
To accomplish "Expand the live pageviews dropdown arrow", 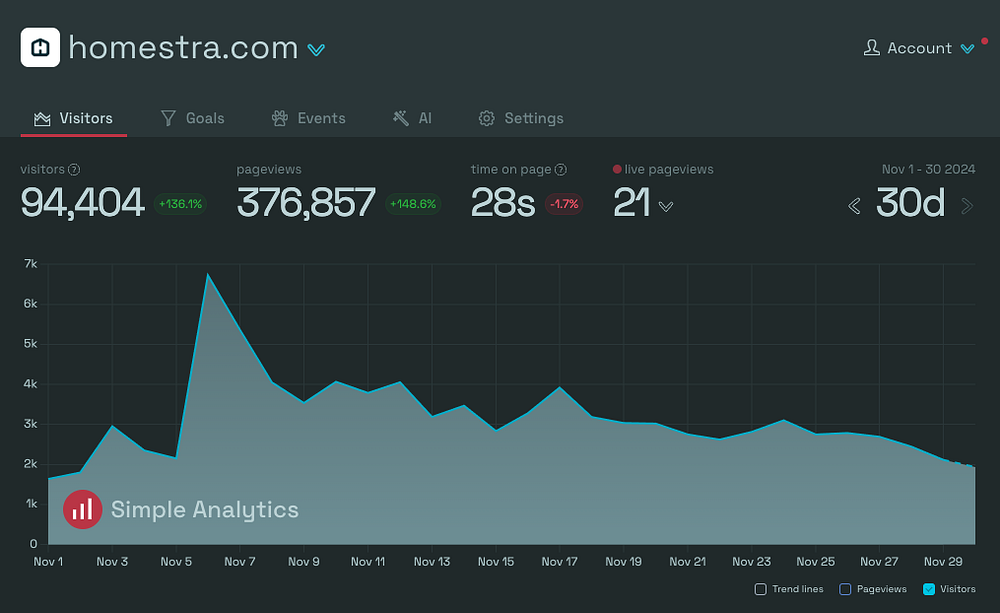I will (666, 207).
